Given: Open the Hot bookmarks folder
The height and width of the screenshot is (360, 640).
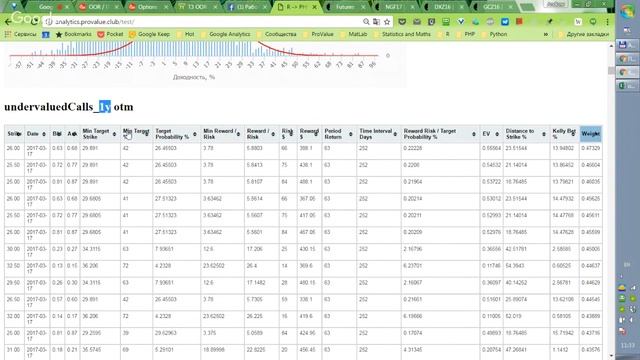Looking at the screenshot, I should [186, 34].
